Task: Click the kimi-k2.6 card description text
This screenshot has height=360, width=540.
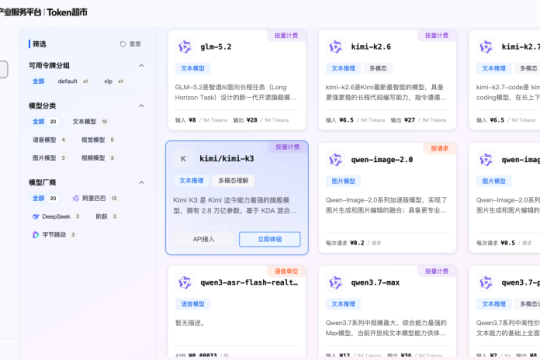Action: pos(386,93)
